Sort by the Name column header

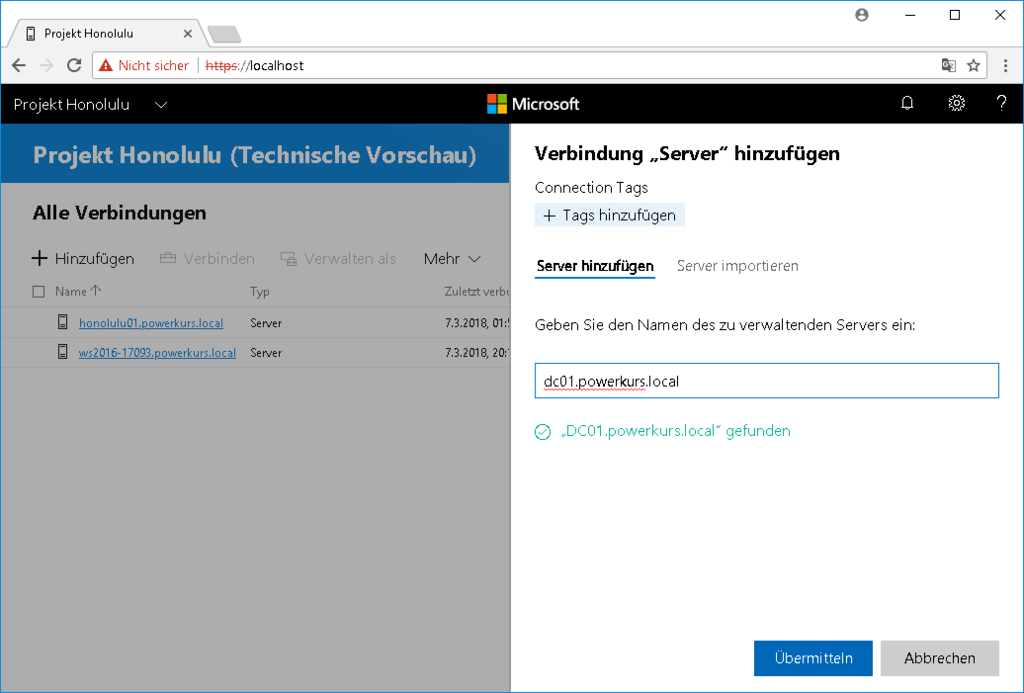(x=78, y=291)
